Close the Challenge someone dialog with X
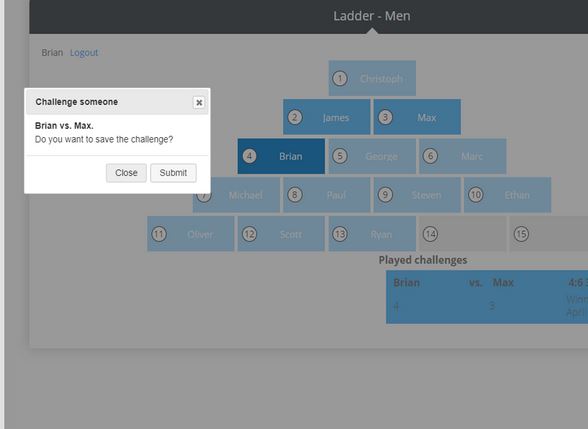 point(199,102)
